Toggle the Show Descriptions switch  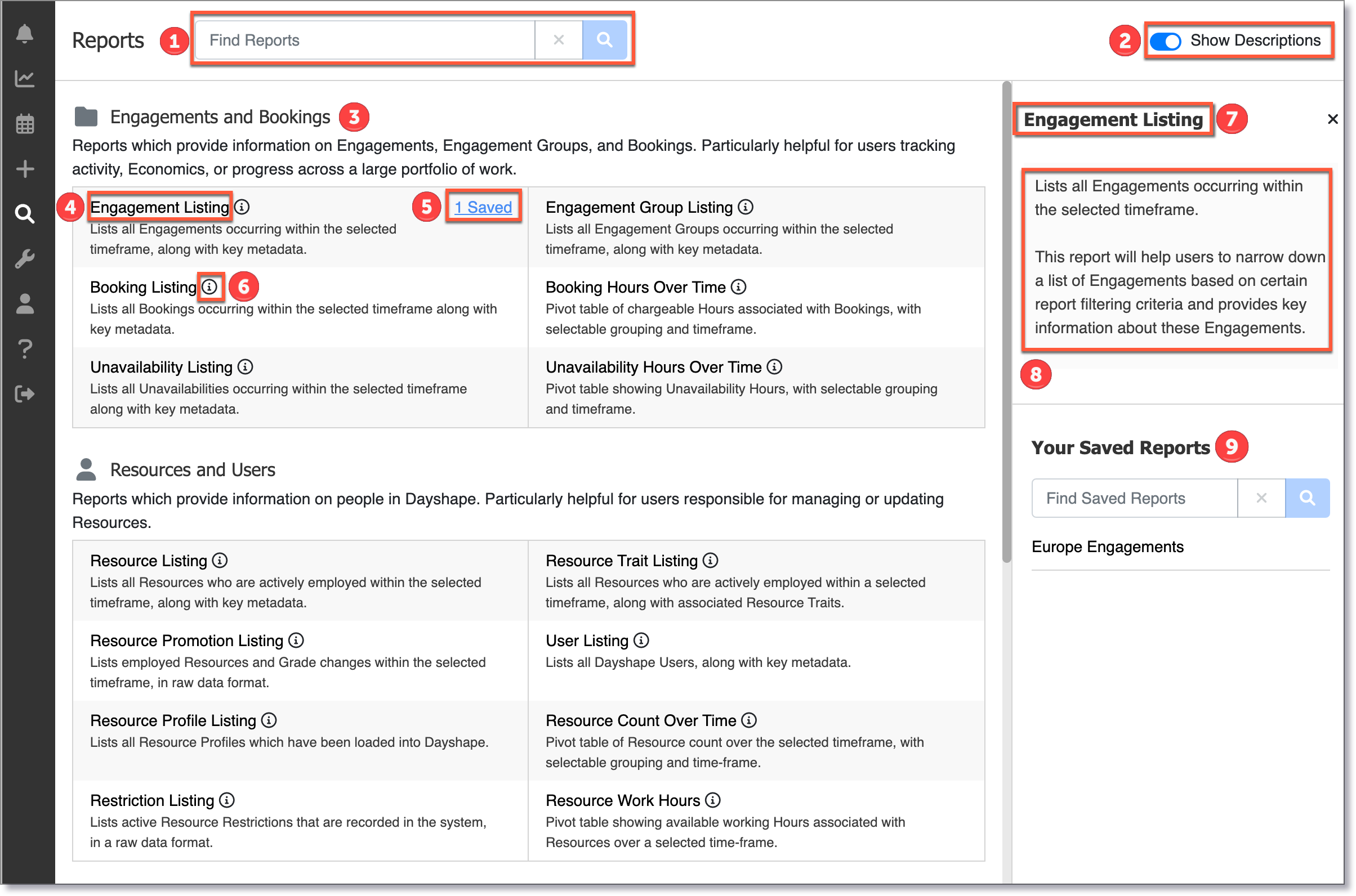pos(1166,41)
